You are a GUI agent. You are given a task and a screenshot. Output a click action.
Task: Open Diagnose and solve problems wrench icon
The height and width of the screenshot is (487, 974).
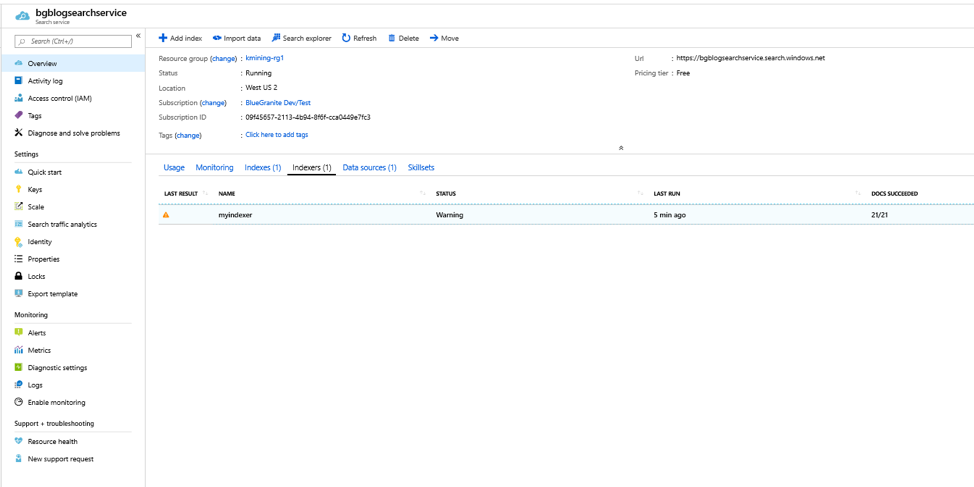click(19, 133)
